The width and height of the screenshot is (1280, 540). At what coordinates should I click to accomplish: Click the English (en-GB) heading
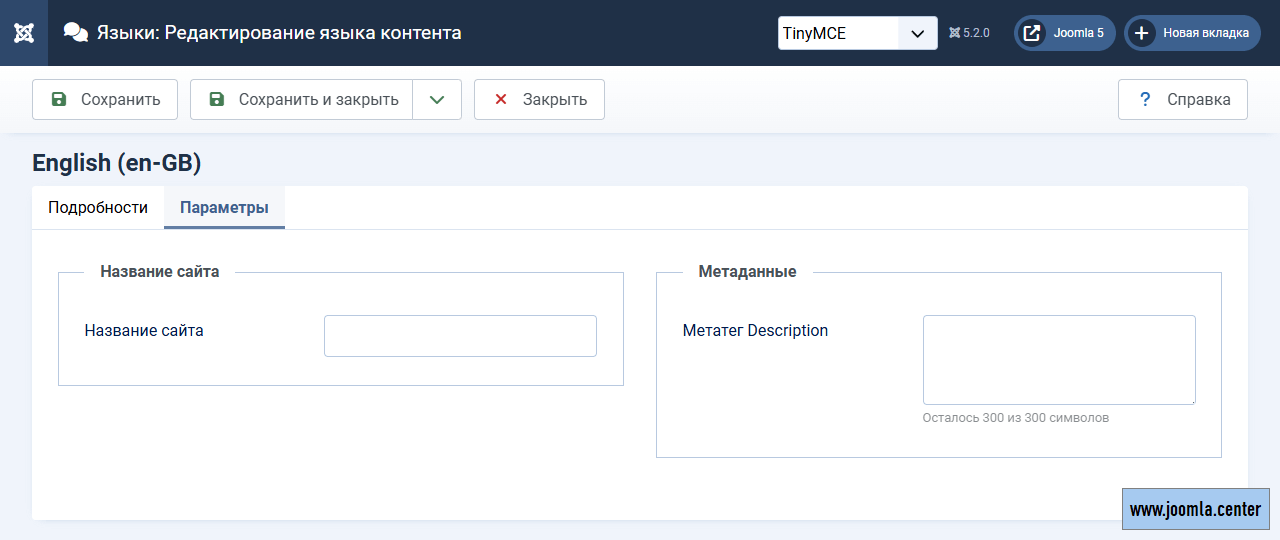point(116,163)
